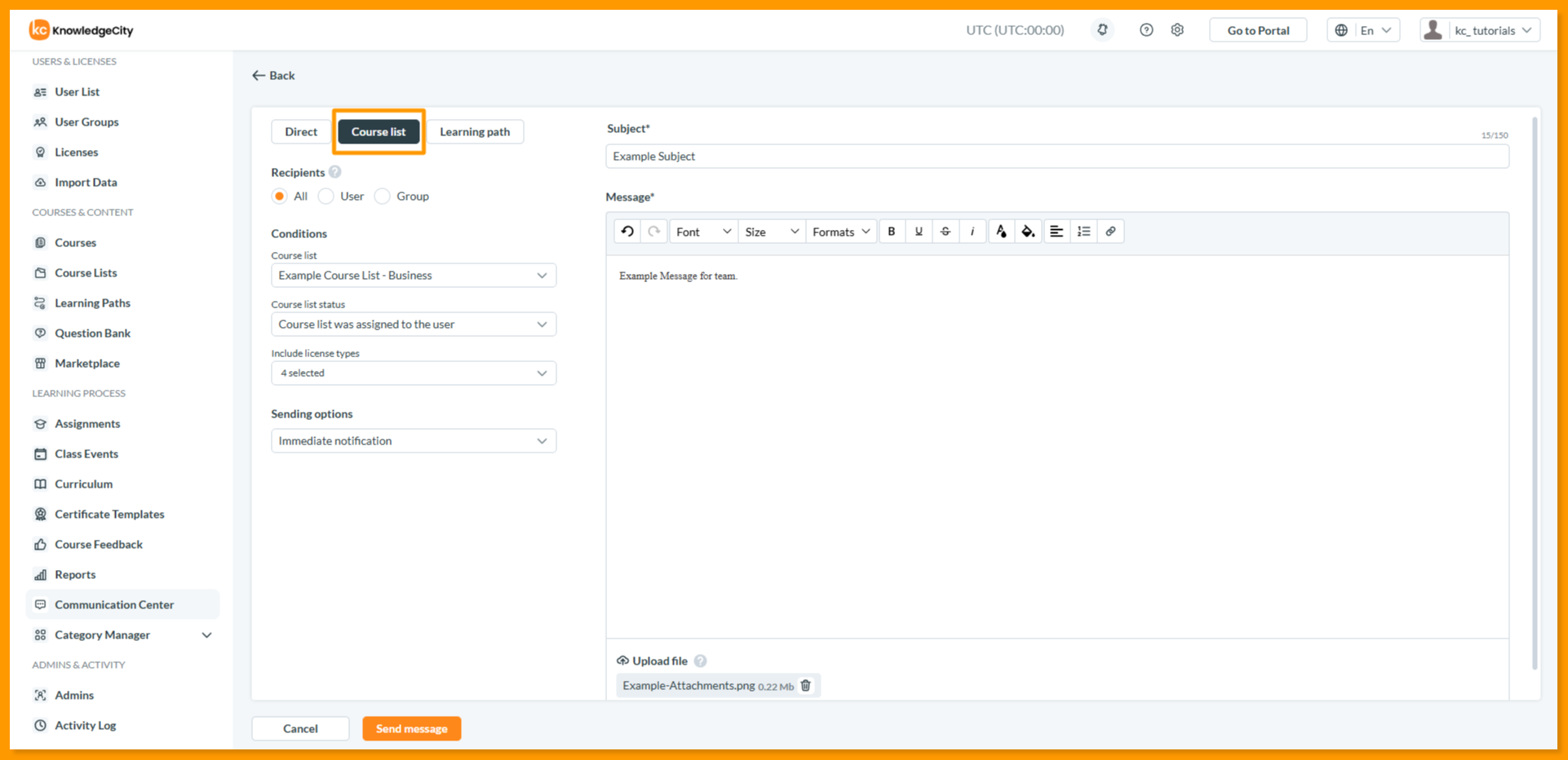The width and height of the screenshot is (1568, 760).
Task: Click the insert link icon
Action: (x=1110, y=232)
